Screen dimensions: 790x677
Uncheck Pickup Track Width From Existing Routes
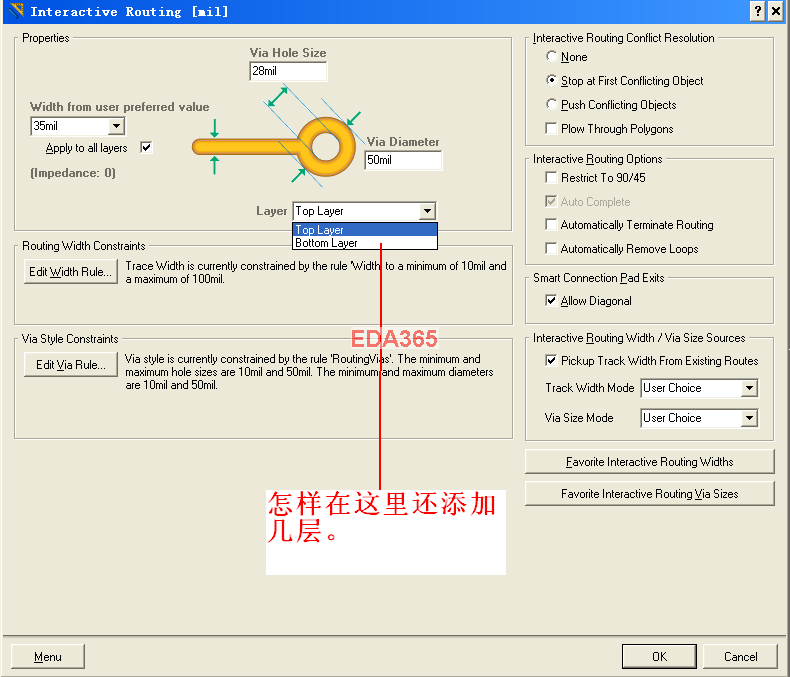point(552,361)
